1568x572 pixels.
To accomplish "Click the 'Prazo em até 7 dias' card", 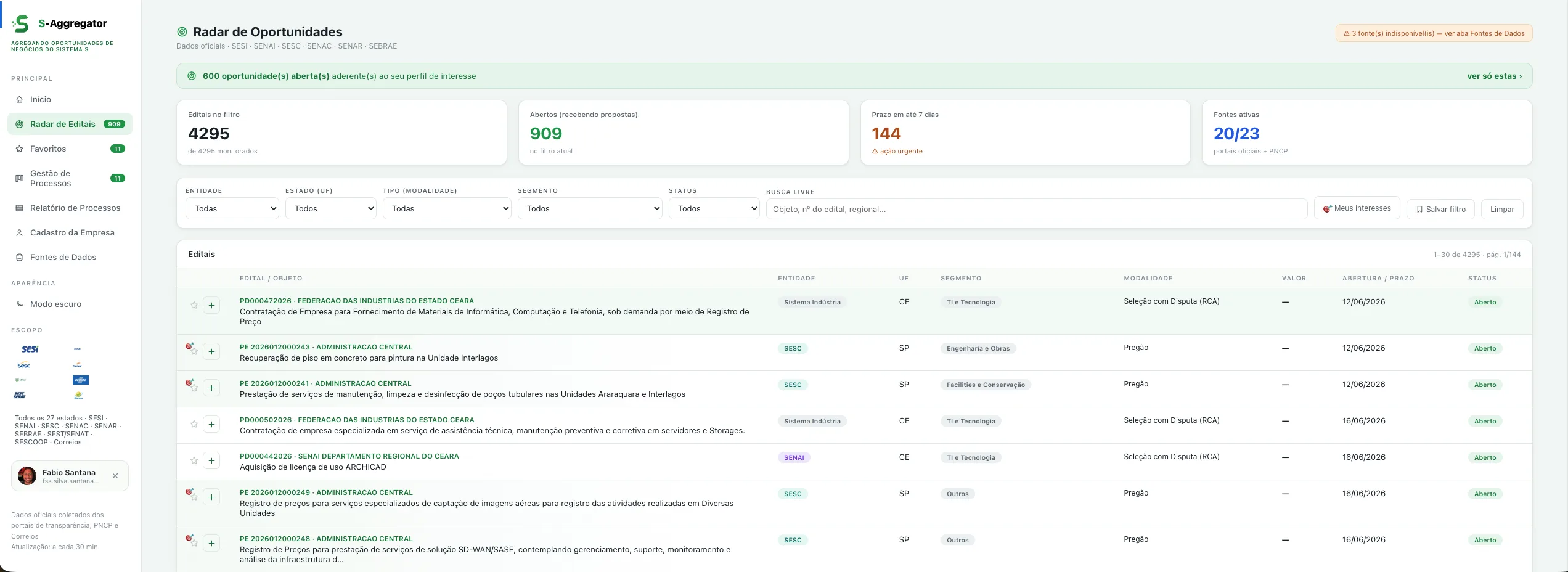I will [1025, 133].
